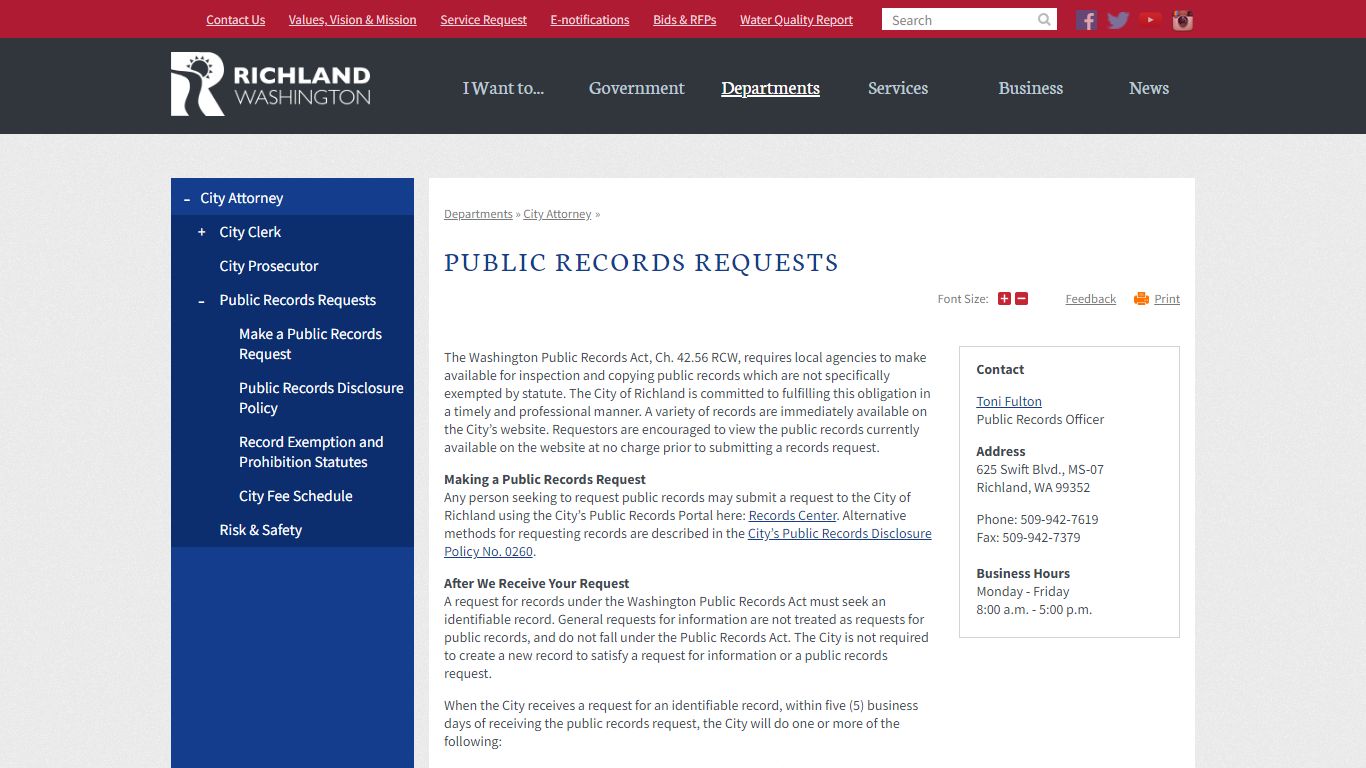Viewport: 1366px width, 768px height.
Task: Open the YouTube social icon
Action: click(1150, 20)
